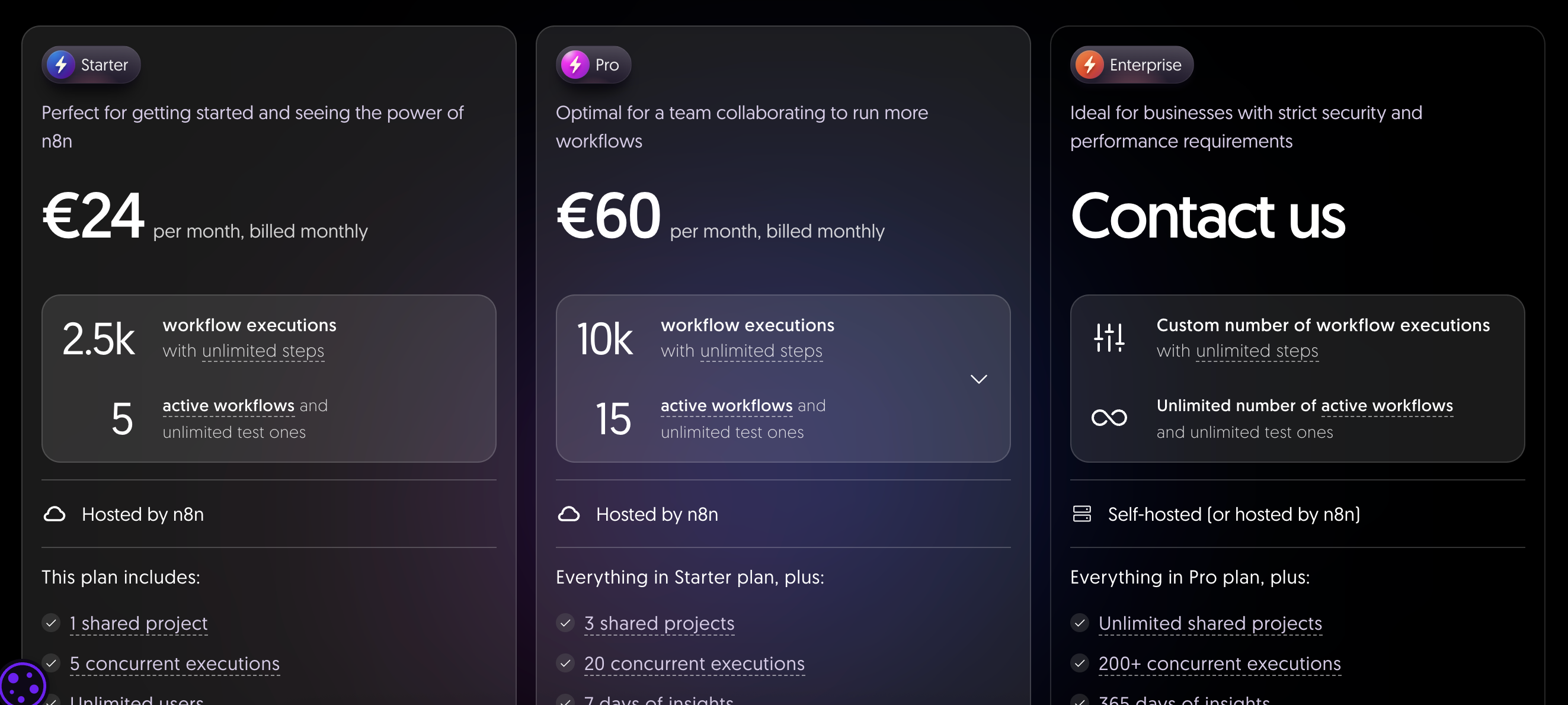Select the Starter plan badge

tap(91, 65)
